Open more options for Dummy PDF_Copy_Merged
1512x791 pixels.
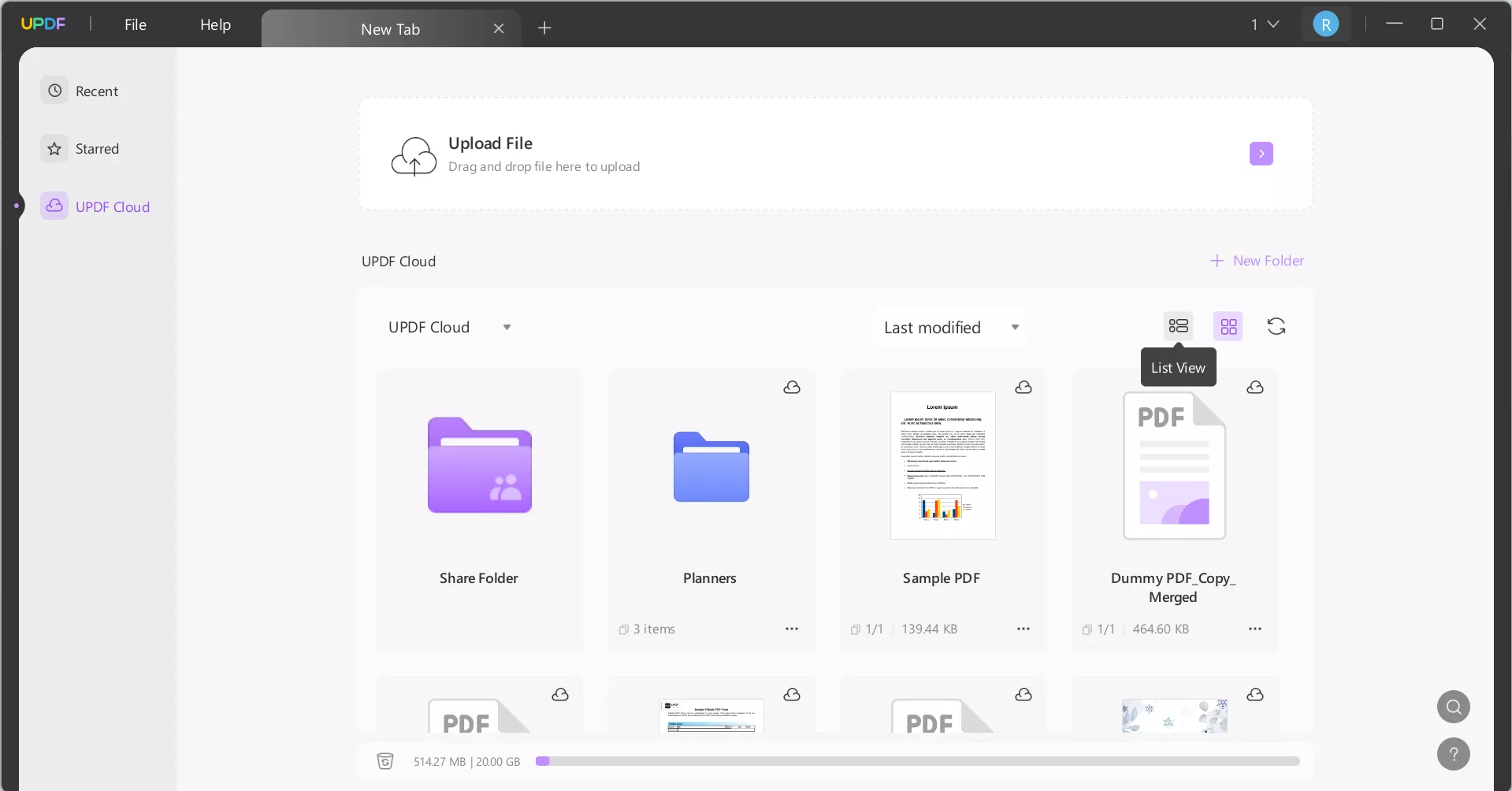[1255, 629]
